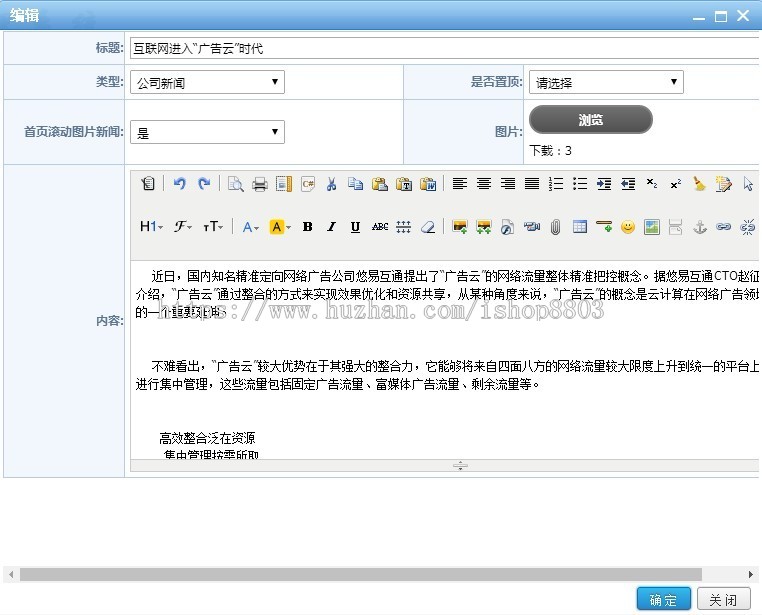This screenshot has width=762, height=615.
Task: Align text right
Action: (508, 184)
